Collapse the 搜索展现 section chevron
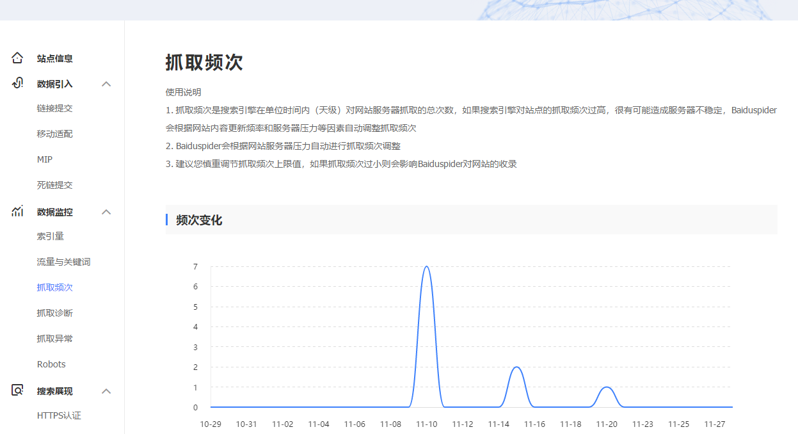The image size is (798, 434). click(x=106, y=391)
